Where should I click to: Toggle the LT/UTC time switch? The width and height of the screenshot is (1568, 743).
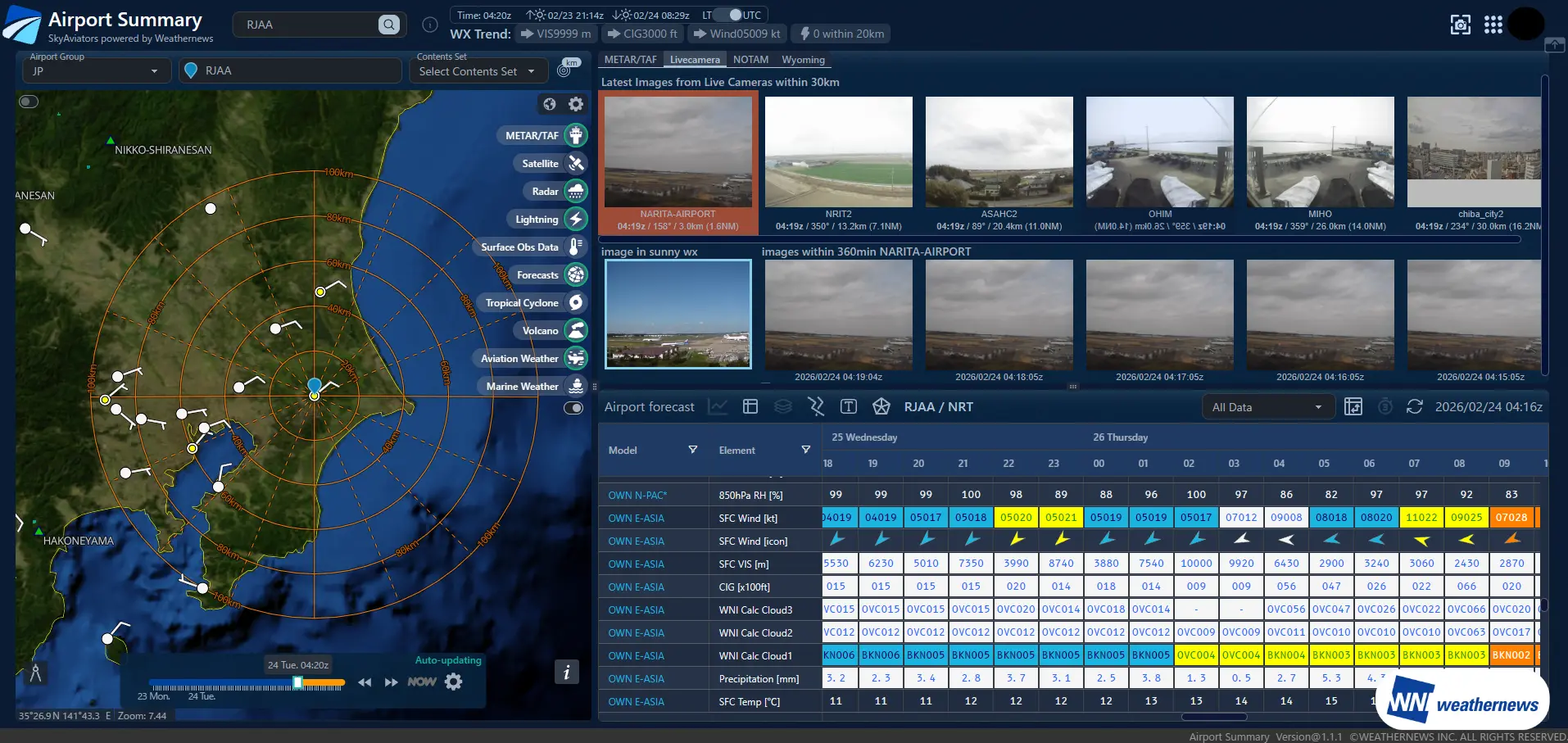pyautogui.click(x=727, y=15)
